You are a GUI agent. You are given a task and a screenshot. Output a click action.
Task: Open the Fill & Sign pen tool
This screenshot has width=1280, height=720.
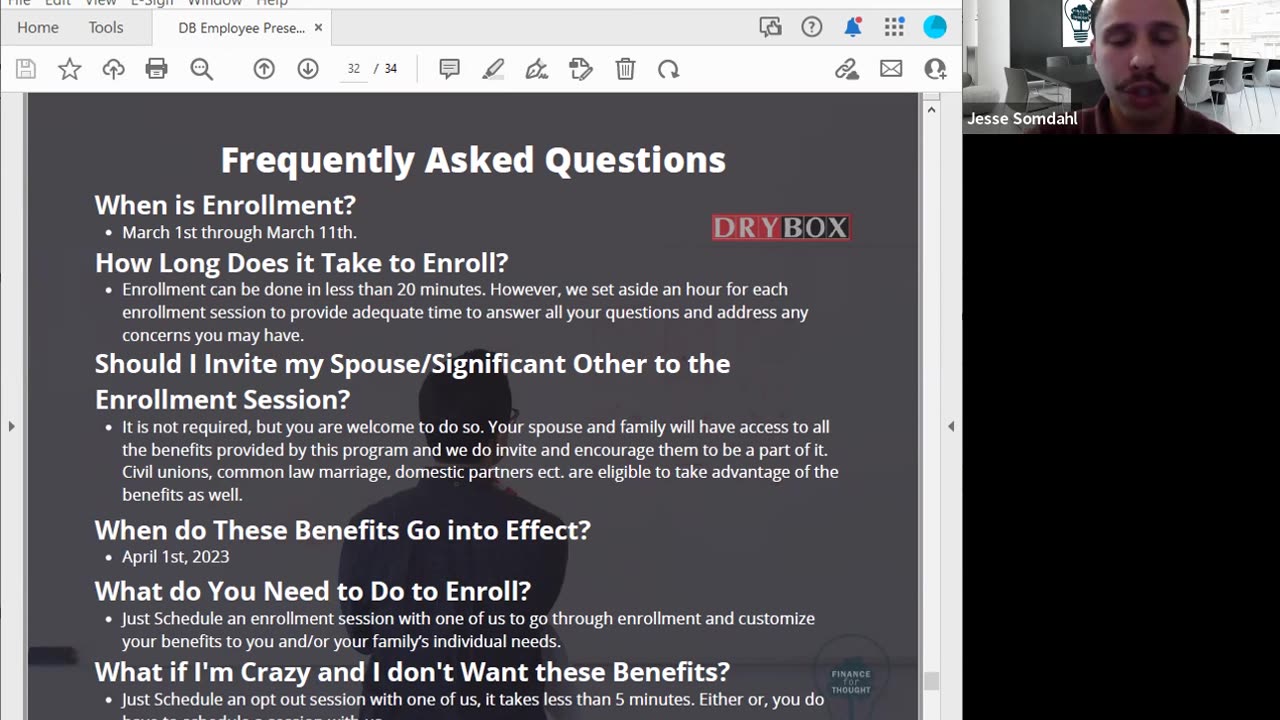[x=537, y=69]
